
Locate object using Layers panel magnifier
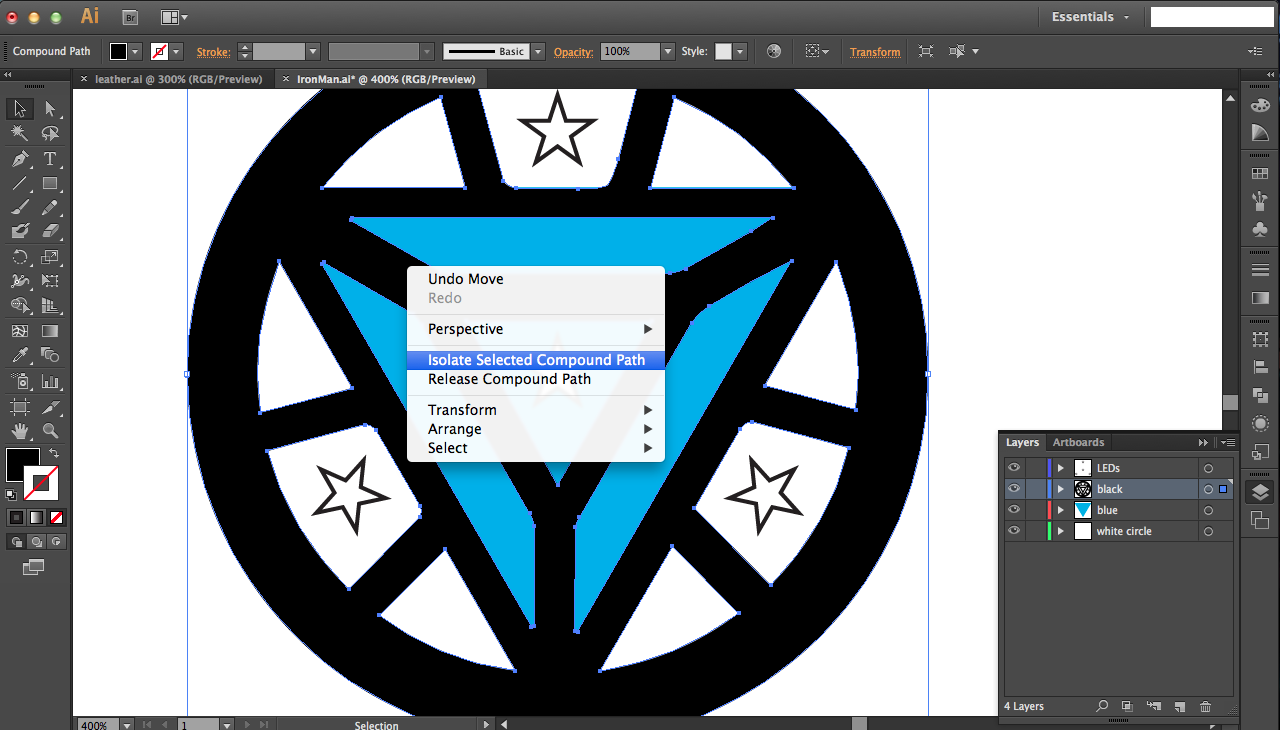[1102, 707]
